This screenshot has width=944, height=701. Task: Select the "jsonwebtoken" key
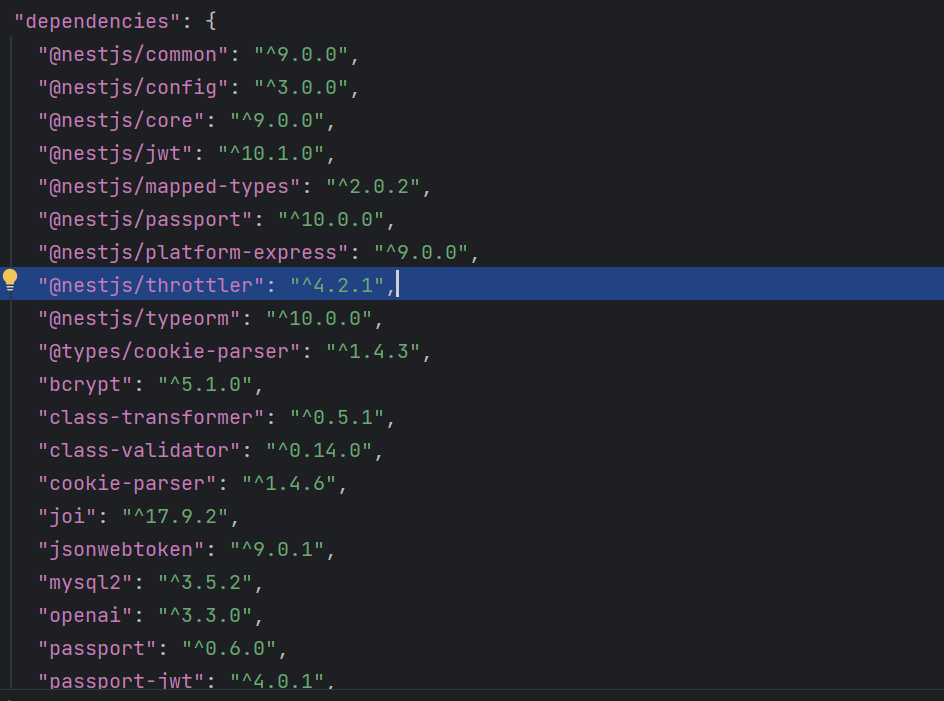(x=121, y=550)
